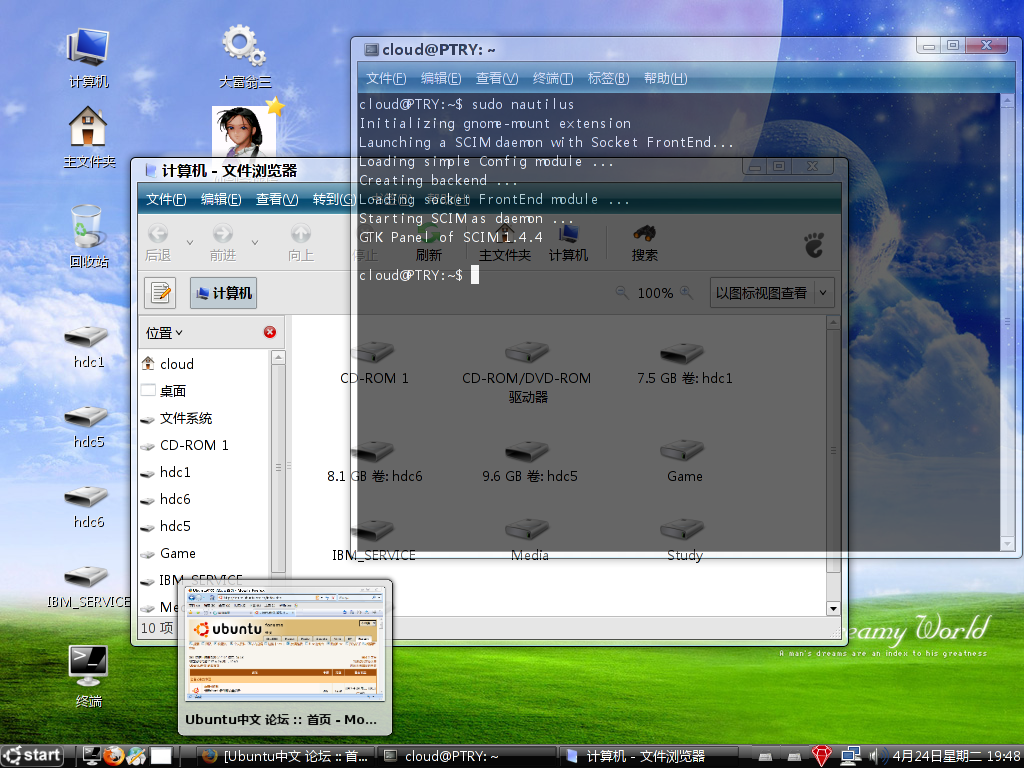This screenshot has height=768, width=1024.
Task: Open 查看(V) menu in file browser
Action: (x=277, y=199)
